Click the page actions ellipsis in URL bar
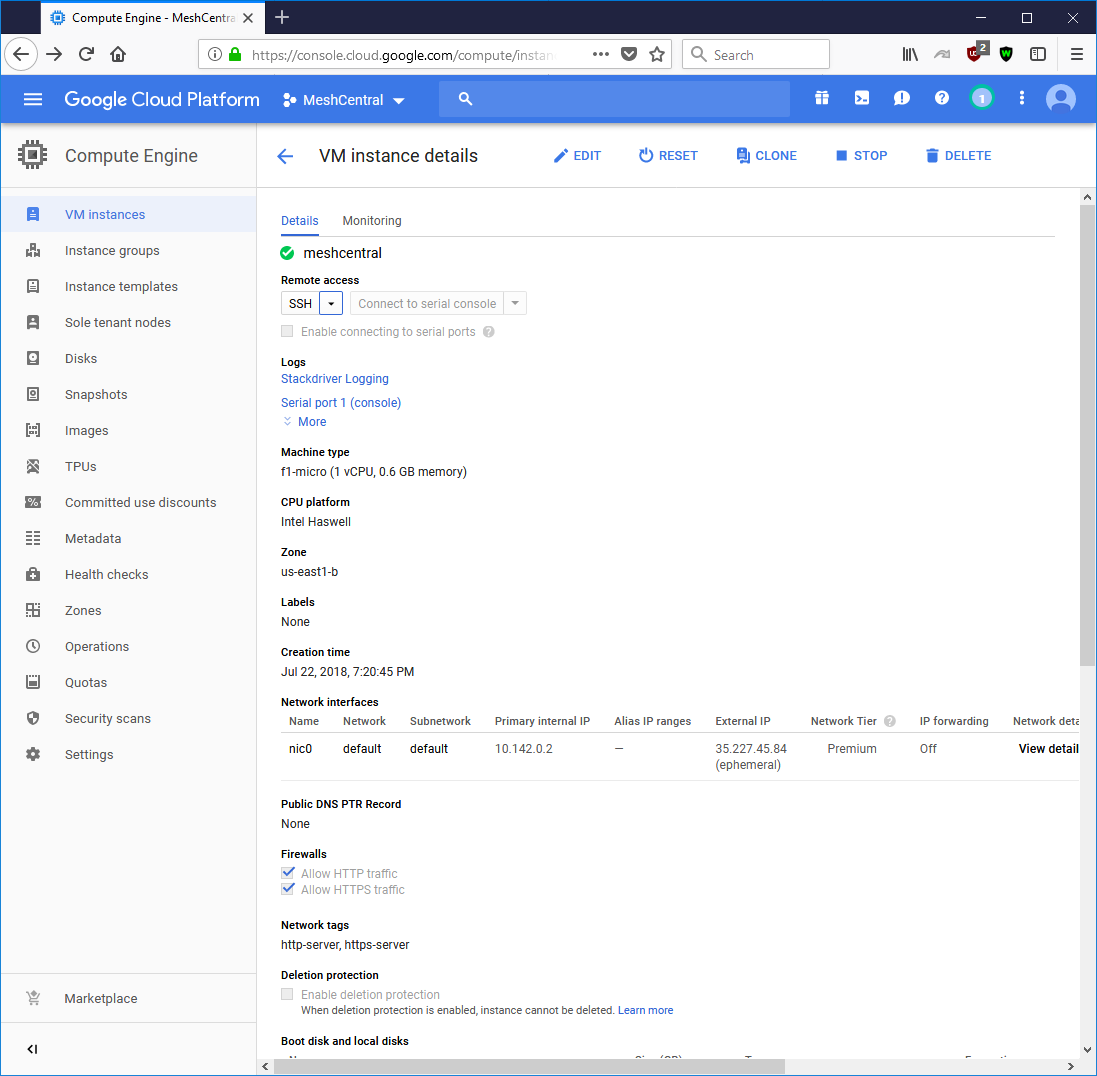The height and width of the screenshot is (1076, 1097). coord(600,55)
